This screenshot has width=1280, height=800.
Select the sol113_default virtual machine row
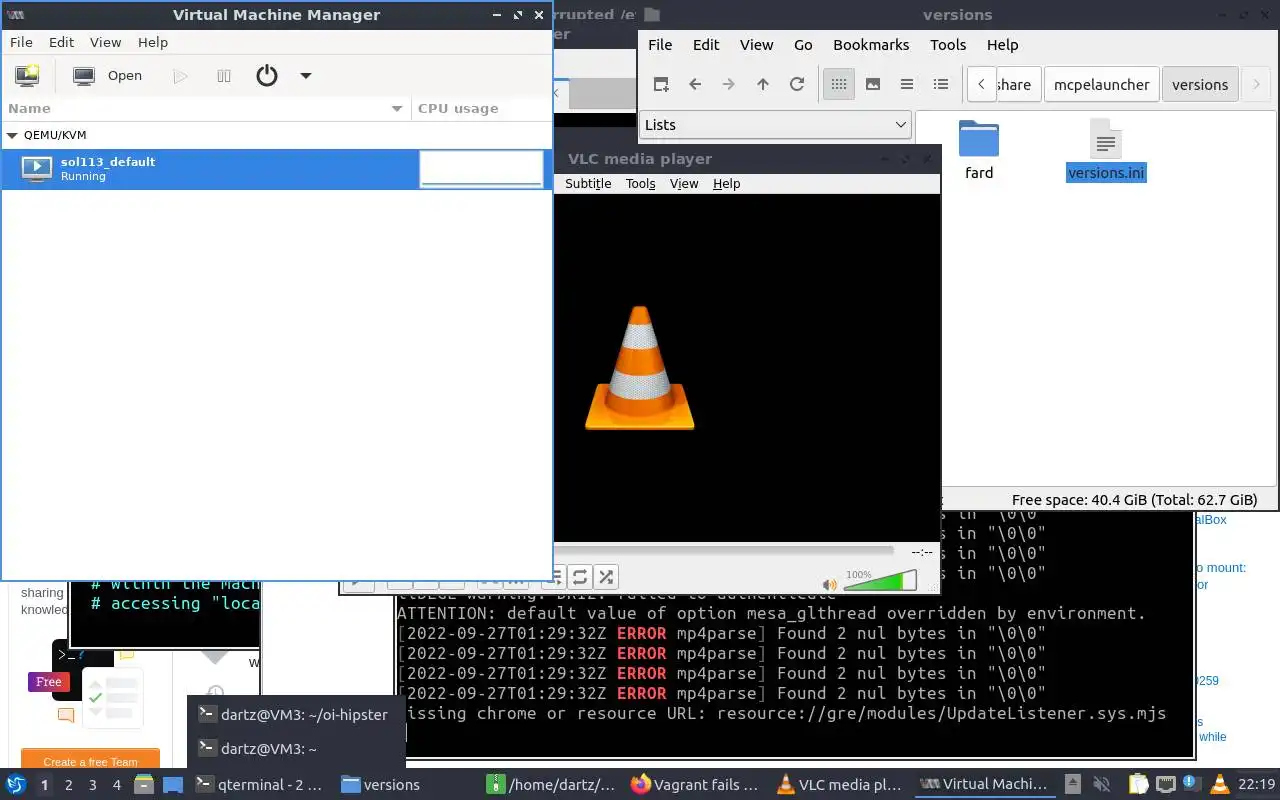coord(276,169)
